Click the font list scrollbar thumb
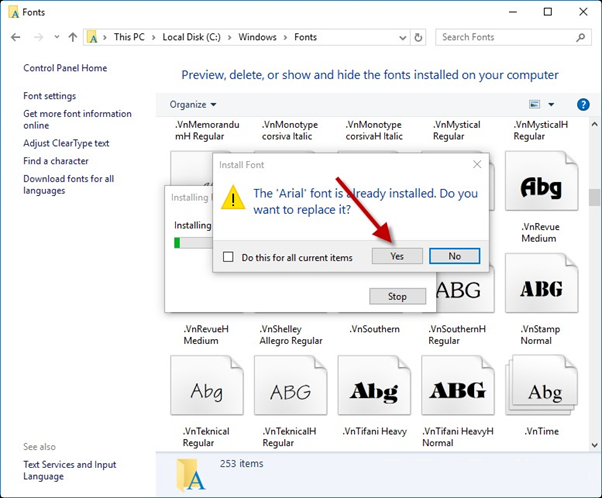 point(595,197)
